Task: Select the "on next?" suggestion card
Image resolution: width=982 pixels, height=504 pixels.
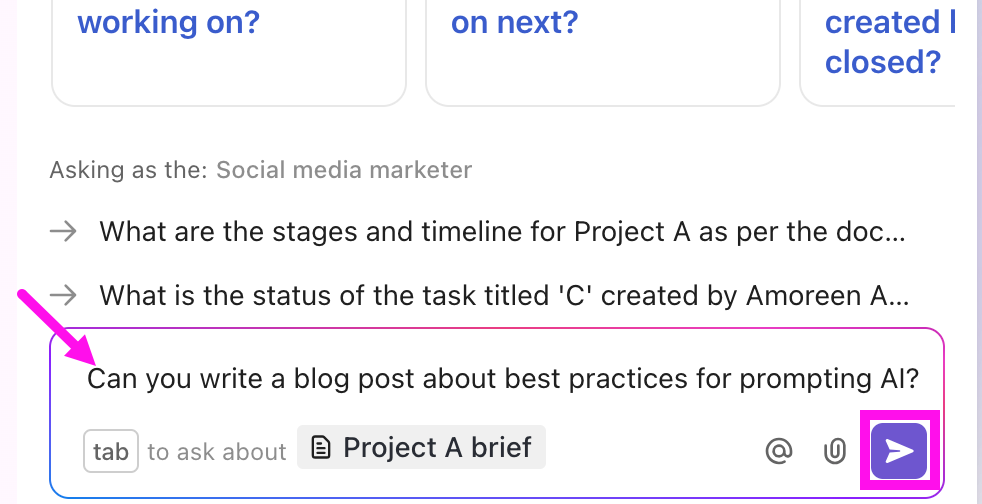Action: tap(602, 50)
